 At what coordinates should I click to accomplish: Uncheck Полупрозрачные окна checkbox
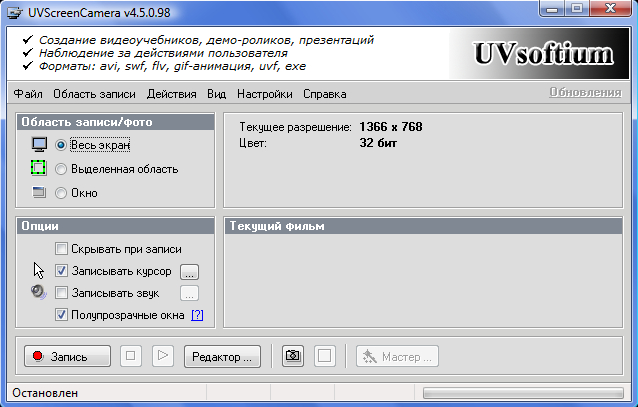(x=62, y=315)
